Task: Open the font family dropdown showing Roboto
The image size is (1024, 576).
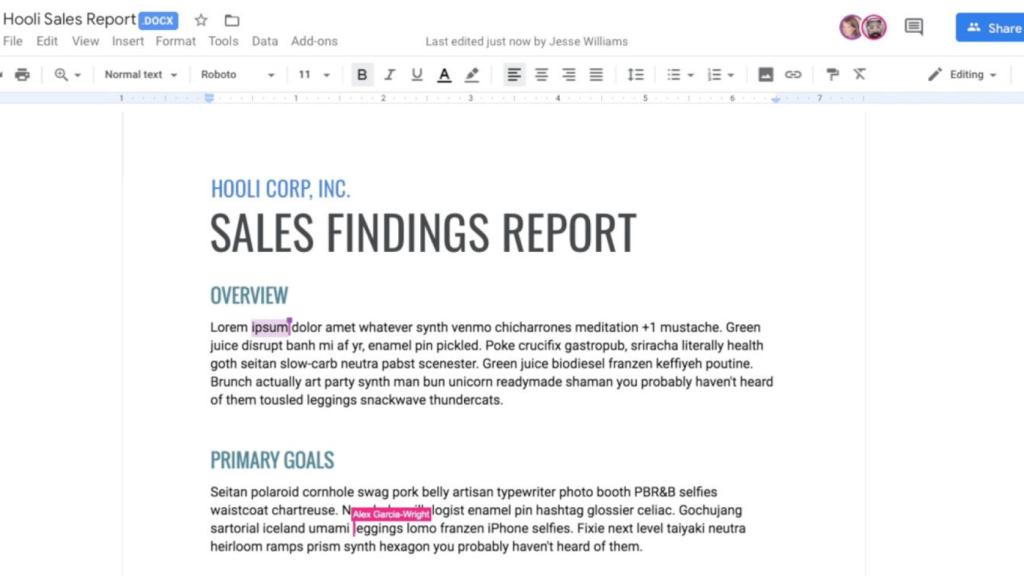Action: click(238, 74)
